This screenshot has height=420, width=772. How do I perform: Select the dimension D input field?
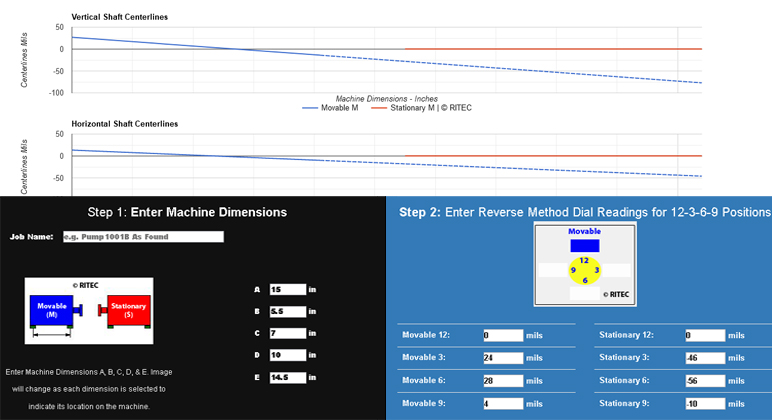[x=287, y=355]
